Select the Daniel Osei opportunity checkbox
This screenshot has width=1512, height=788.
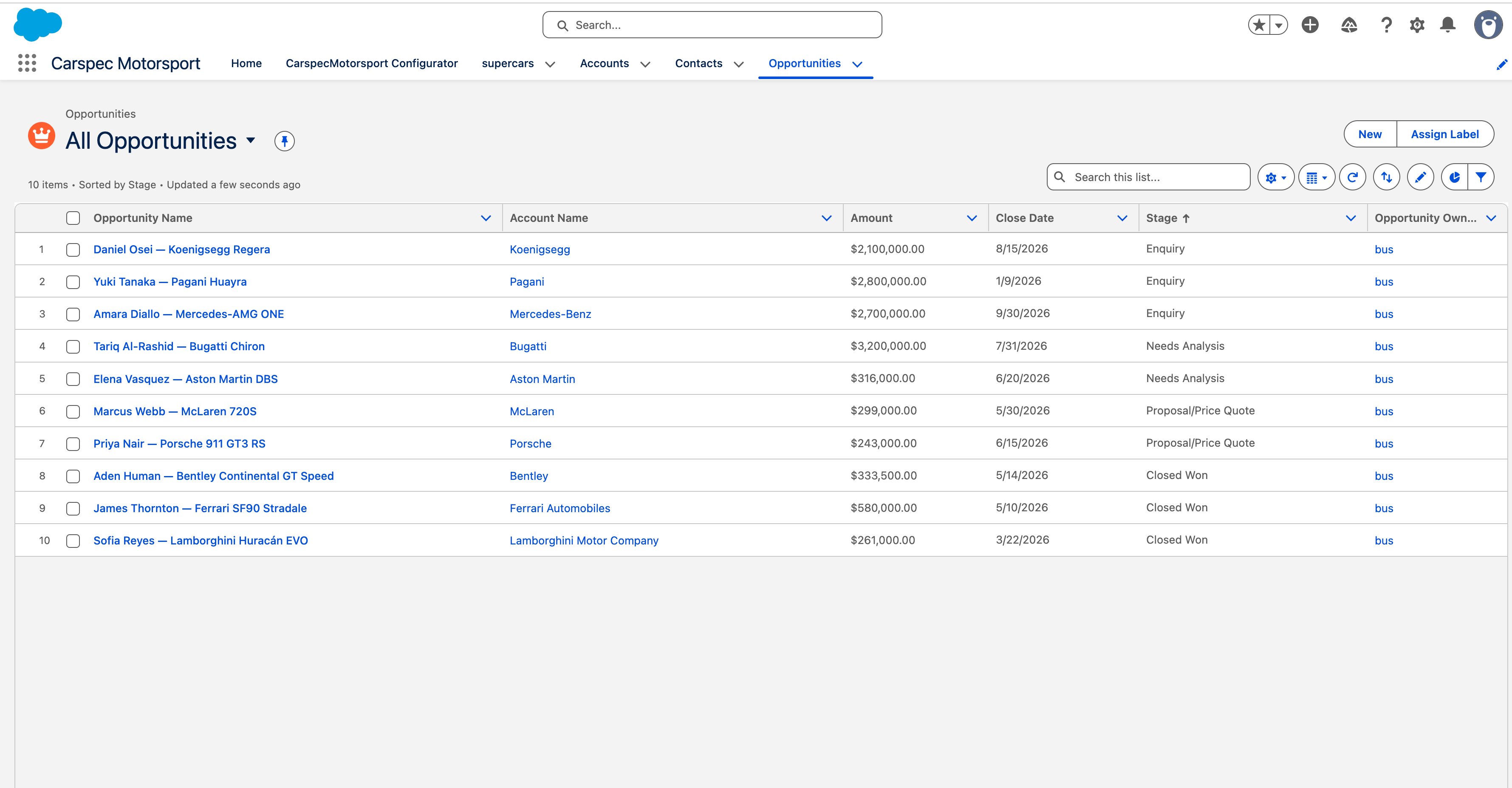(x=73, y=249)
